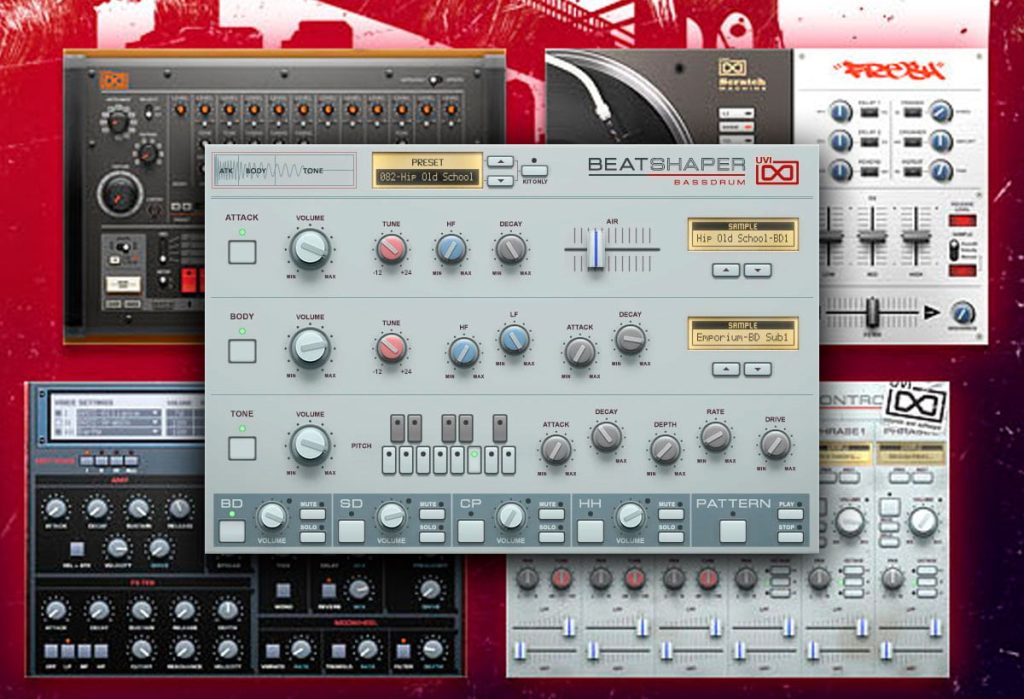1024x699 pixels.
Task: Toggle the ATTACK layer on/off button
Action: pos(242,252)
